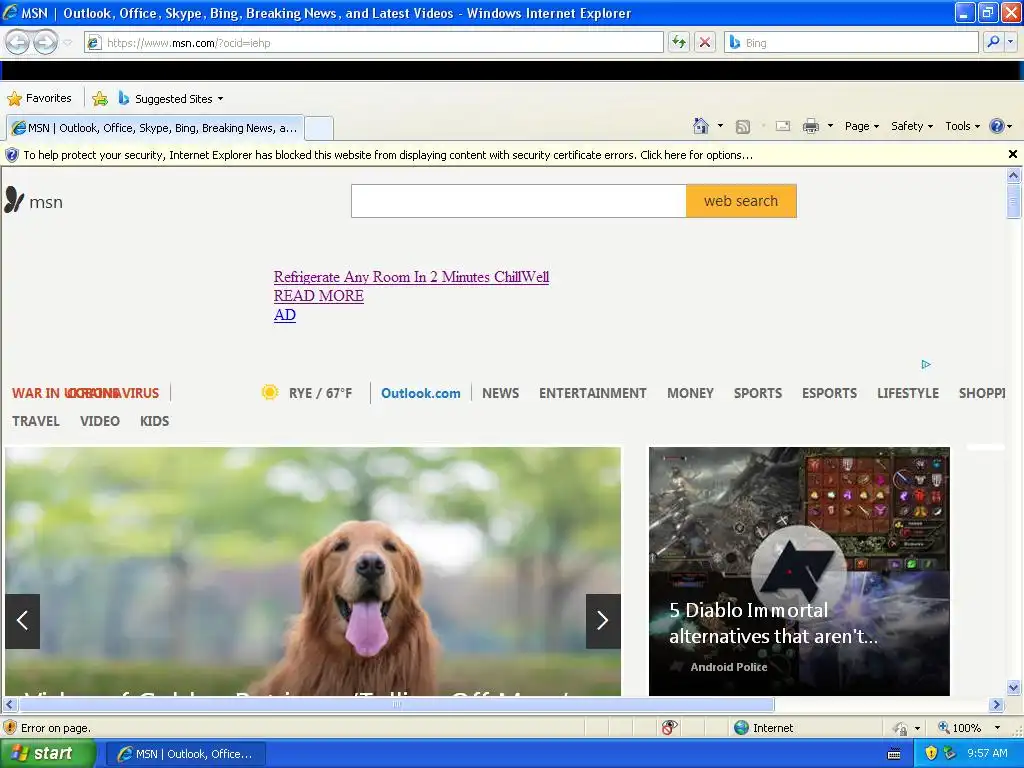
Task: Select the MSN browser tab
Action: coord(155,128)
